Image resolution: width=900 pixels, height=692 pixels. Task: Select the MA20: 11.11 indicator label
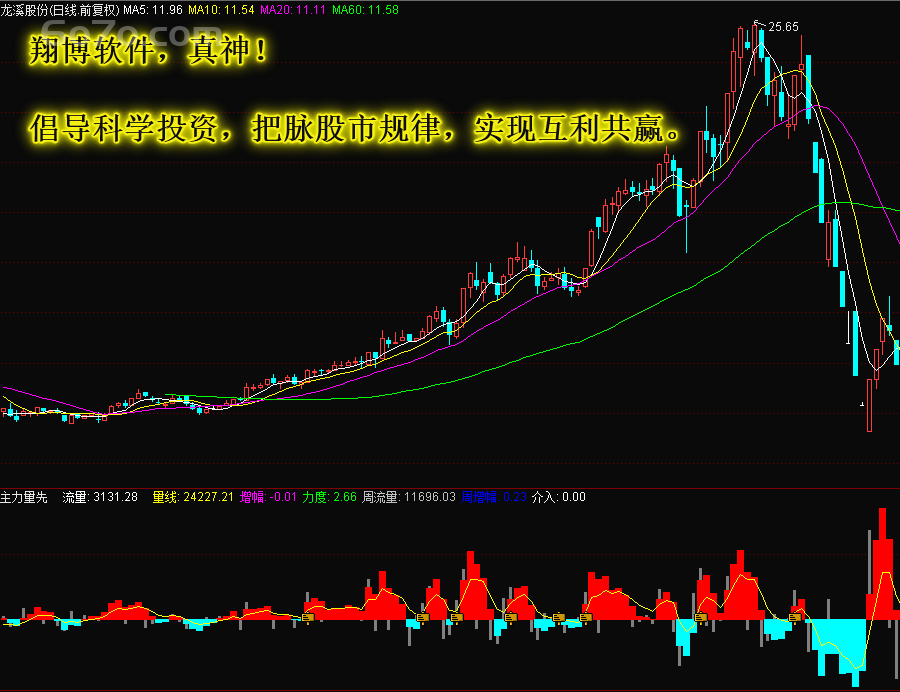click(x=293, y=10)
